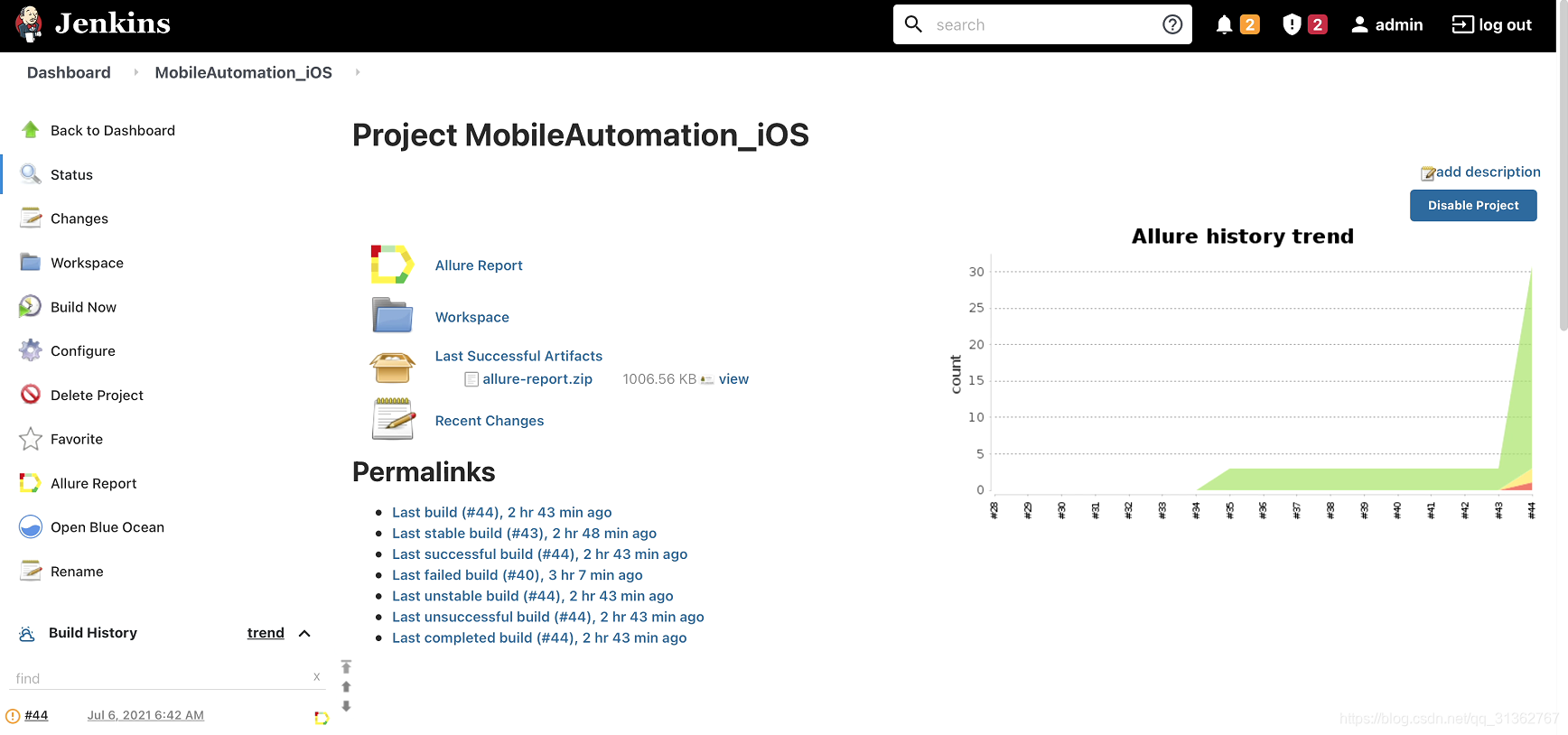Open the admin user link
The image size is (1568, 735).
(1387, 24)
